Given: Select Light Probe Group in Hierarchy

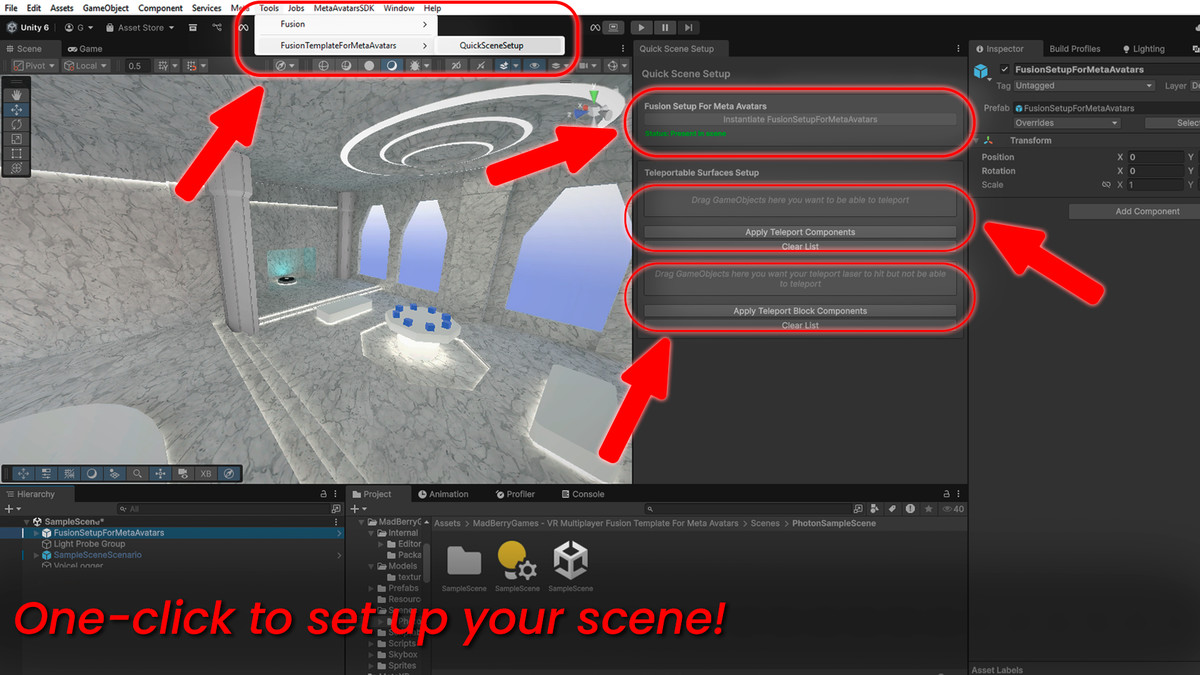Looking at the screenshot, I should pyautogui.click(x=90, y=544).
